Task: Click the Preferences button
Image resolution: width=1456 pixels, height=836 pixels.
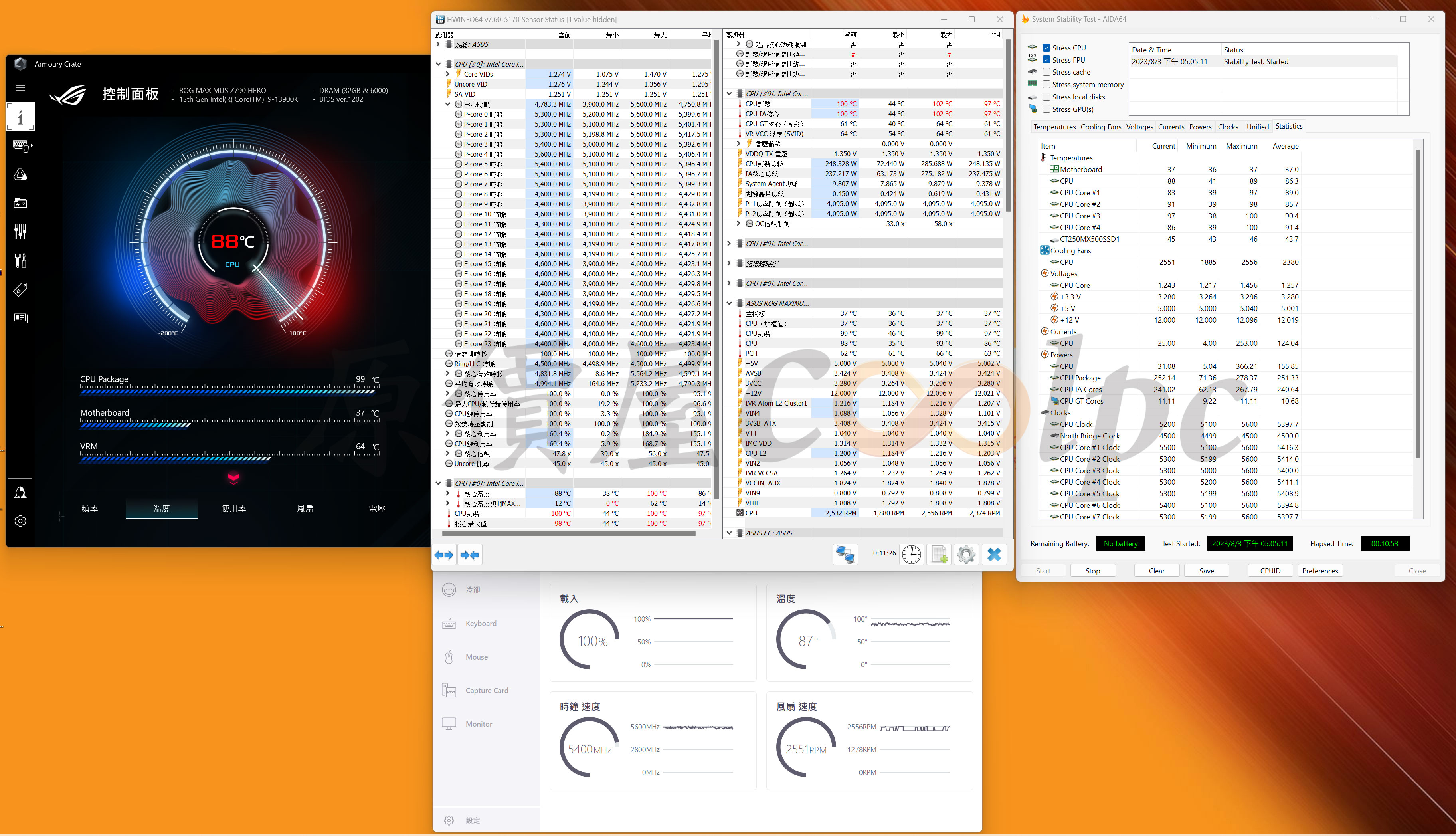Action: pos(1319,571)
